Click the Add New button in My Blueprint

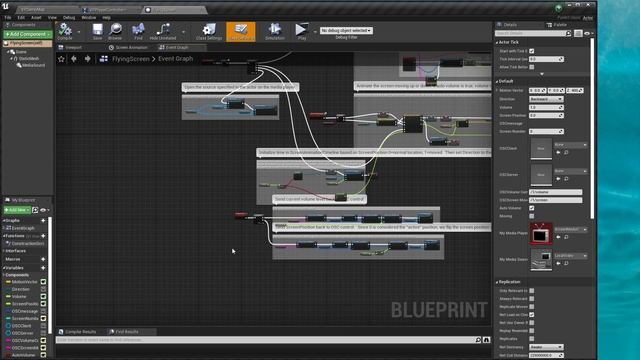[17, 210]
